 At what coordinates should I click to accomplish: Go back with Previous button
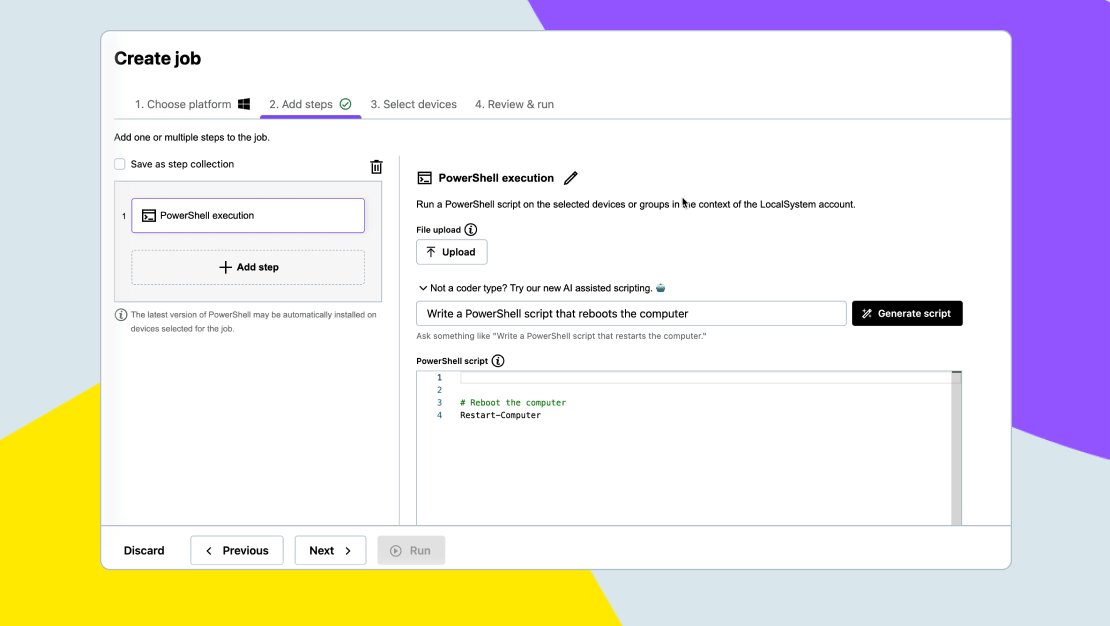click(x=237, y=550)
